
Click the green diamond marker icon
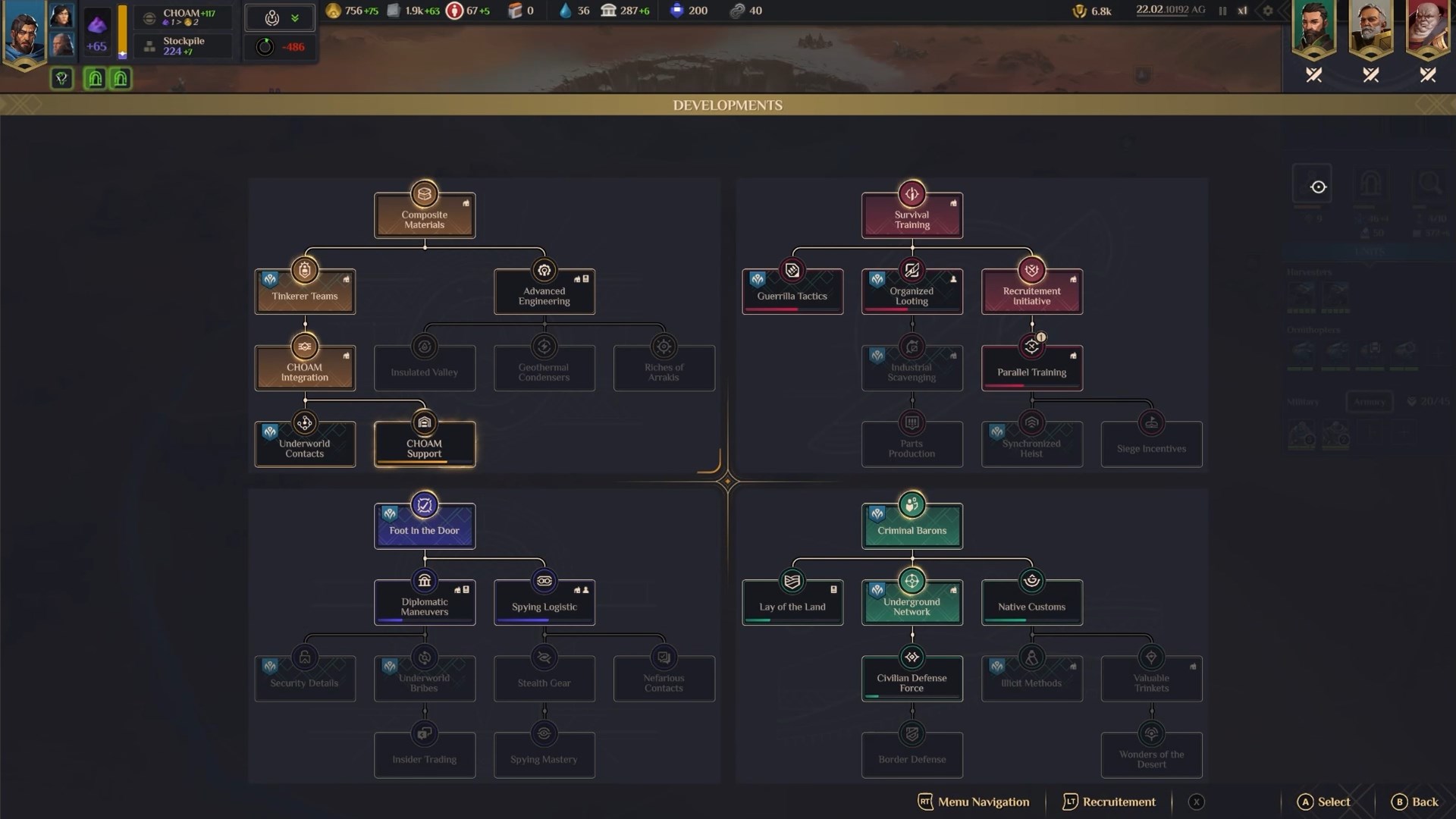click(x=62, y=78)
